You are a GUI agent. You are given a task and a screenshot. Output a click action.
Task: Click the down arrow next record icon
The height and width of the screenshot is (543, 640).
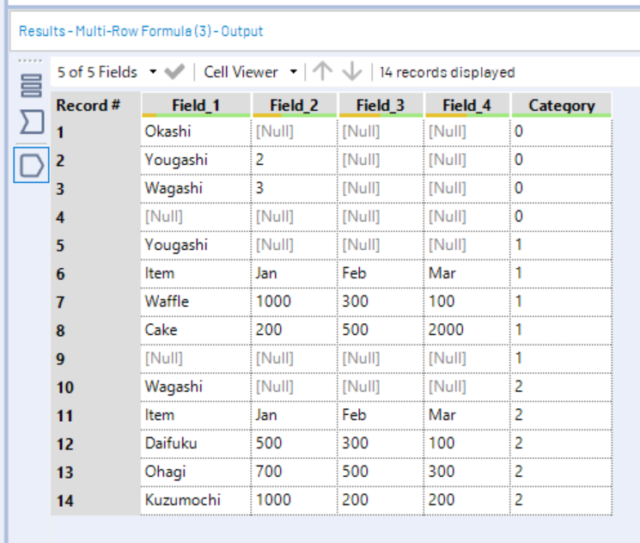352,71
